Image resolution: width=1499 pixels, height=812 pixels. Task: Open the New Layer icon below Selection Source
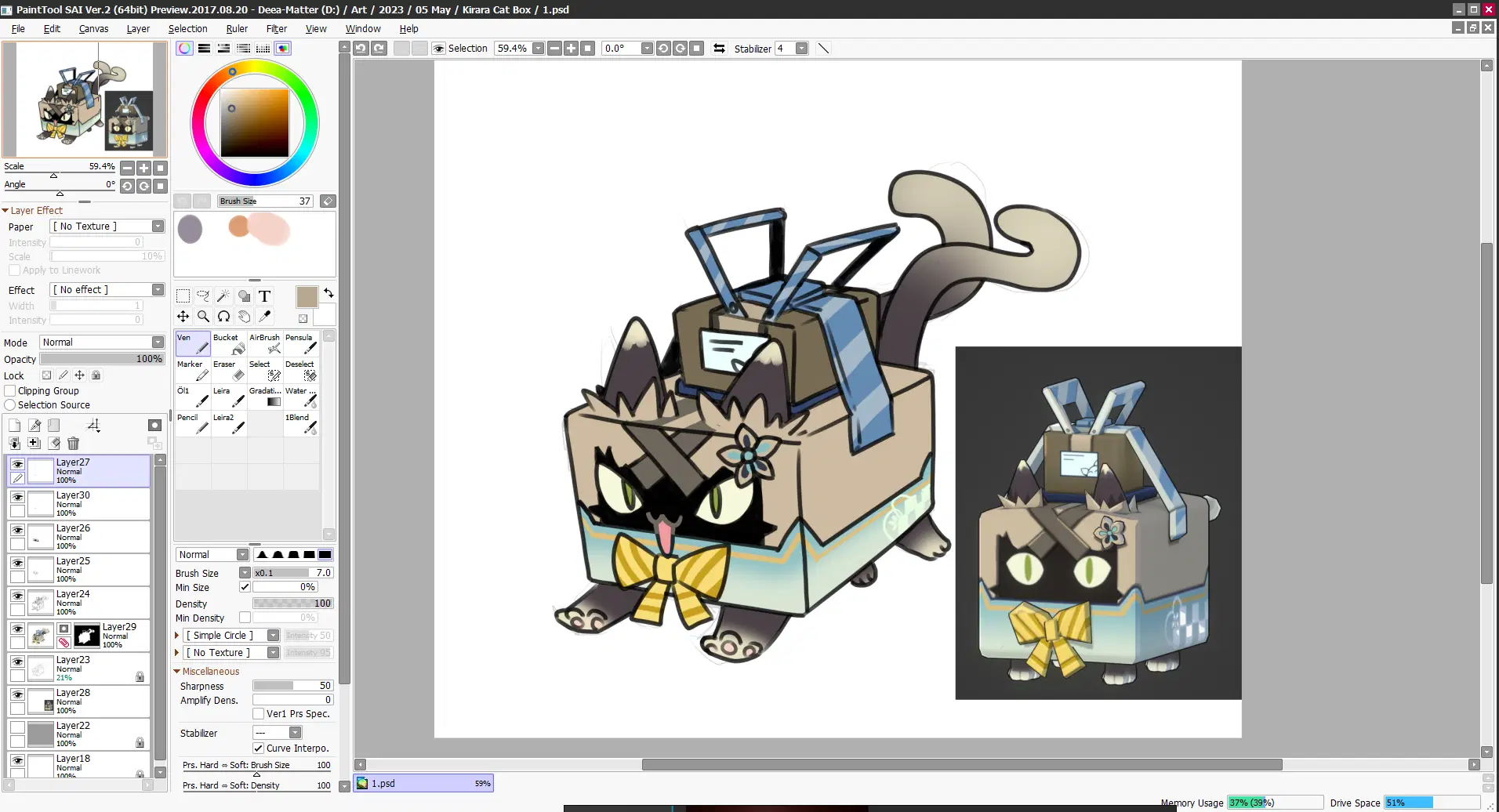click(14, 424)
